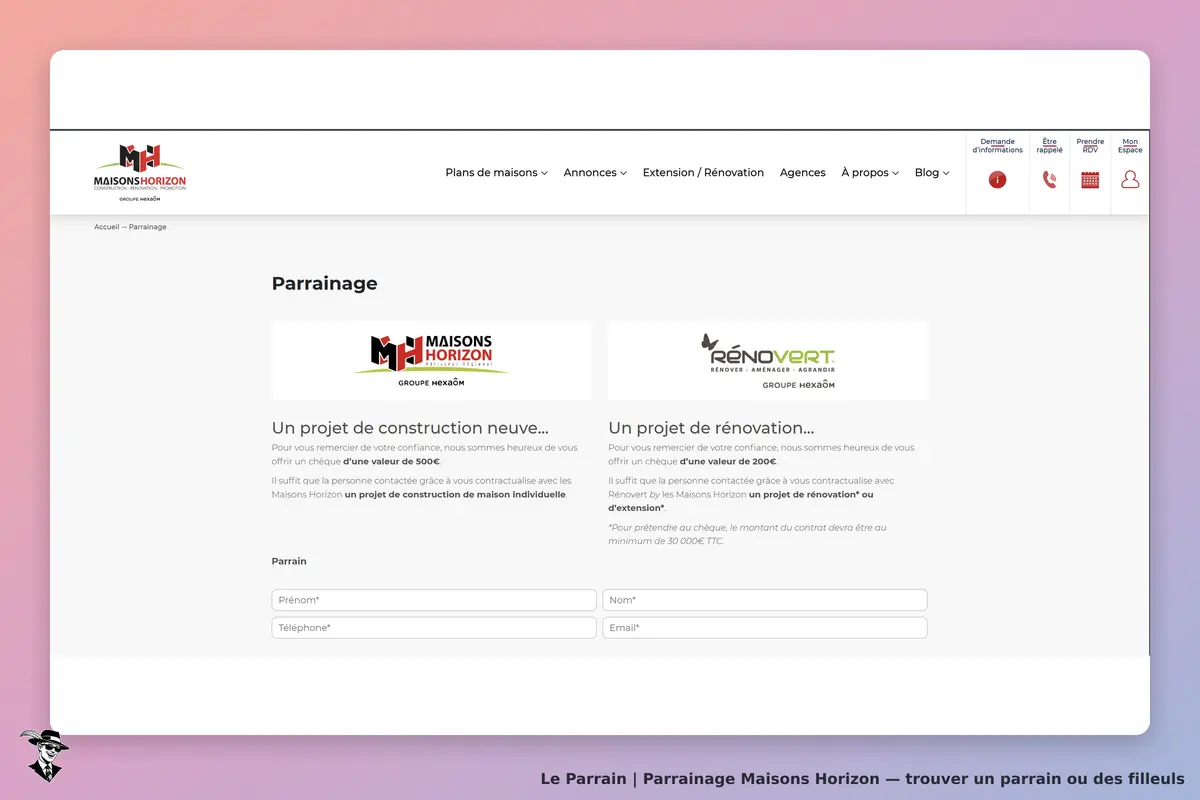Focus the Email input field
The width and height of the screenshot is (1200, 800).
click(x=765, y=628)
